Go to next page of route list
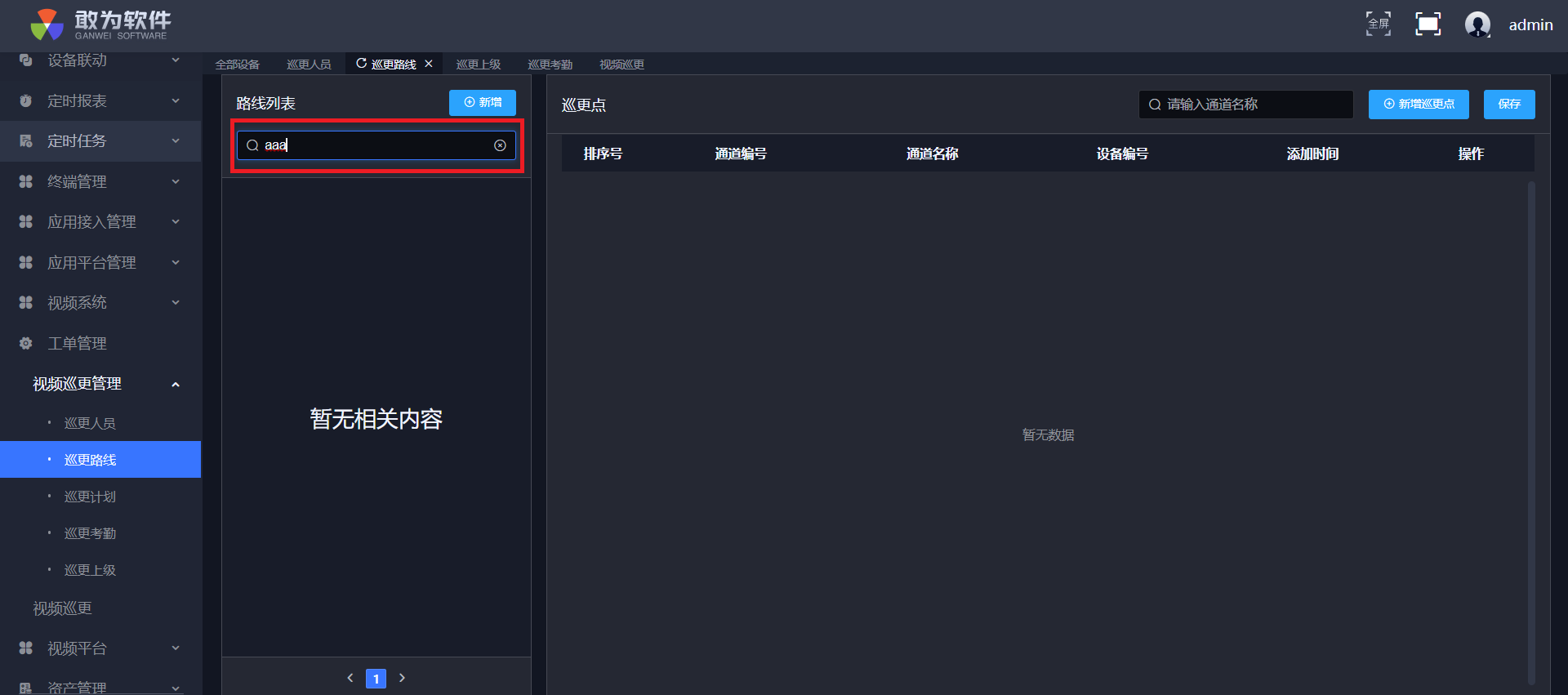 click(402, 678)
